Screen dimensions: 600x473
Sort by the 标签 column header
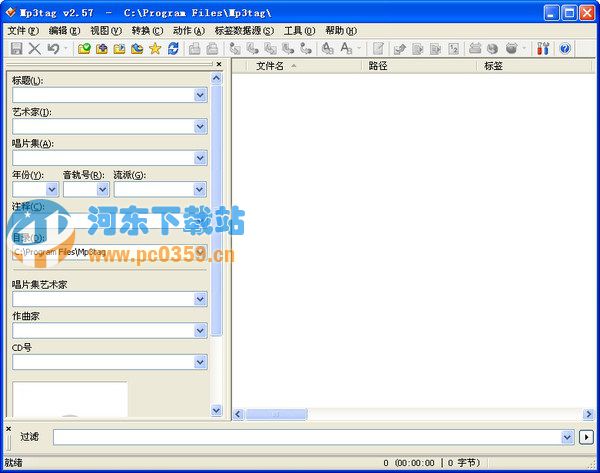(x=536, y=66)
